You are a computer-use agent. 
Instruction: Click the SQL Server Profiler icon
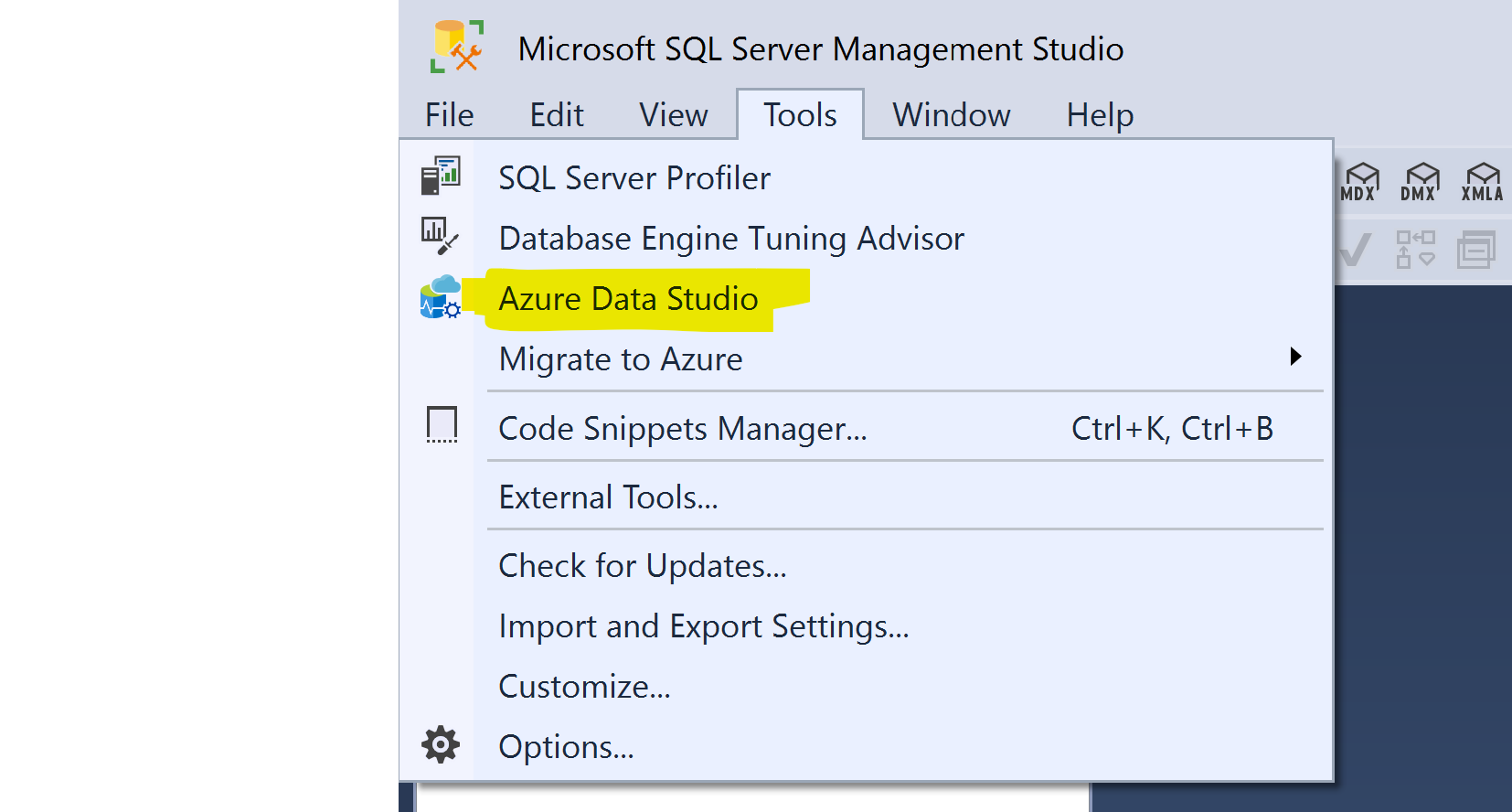[441, 176]
